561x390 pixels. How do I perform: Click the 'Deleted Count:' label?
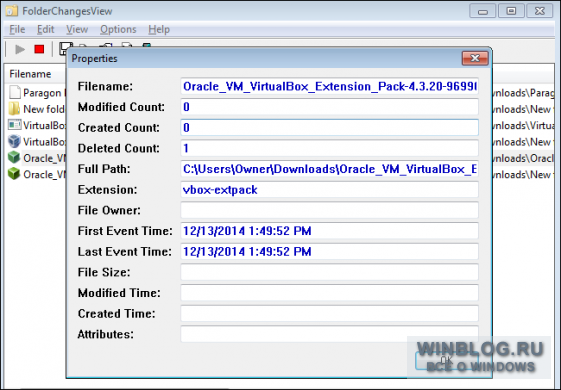[119, 148]
